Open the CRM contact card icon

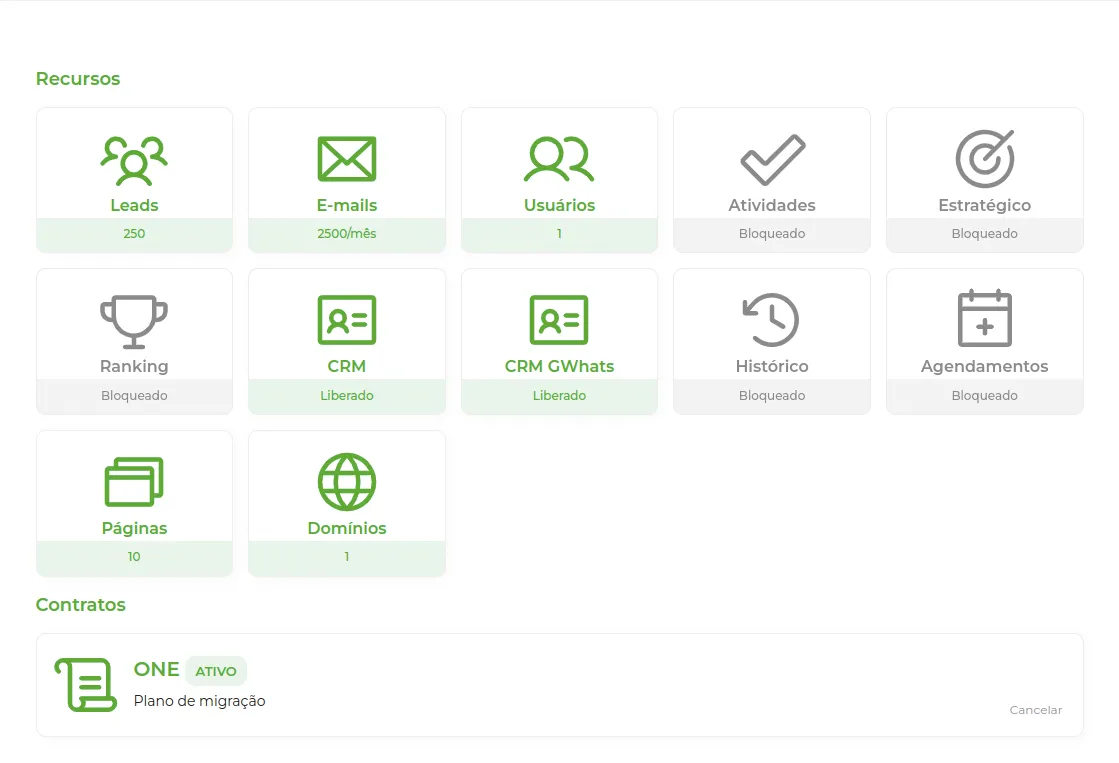click(347, 320)
